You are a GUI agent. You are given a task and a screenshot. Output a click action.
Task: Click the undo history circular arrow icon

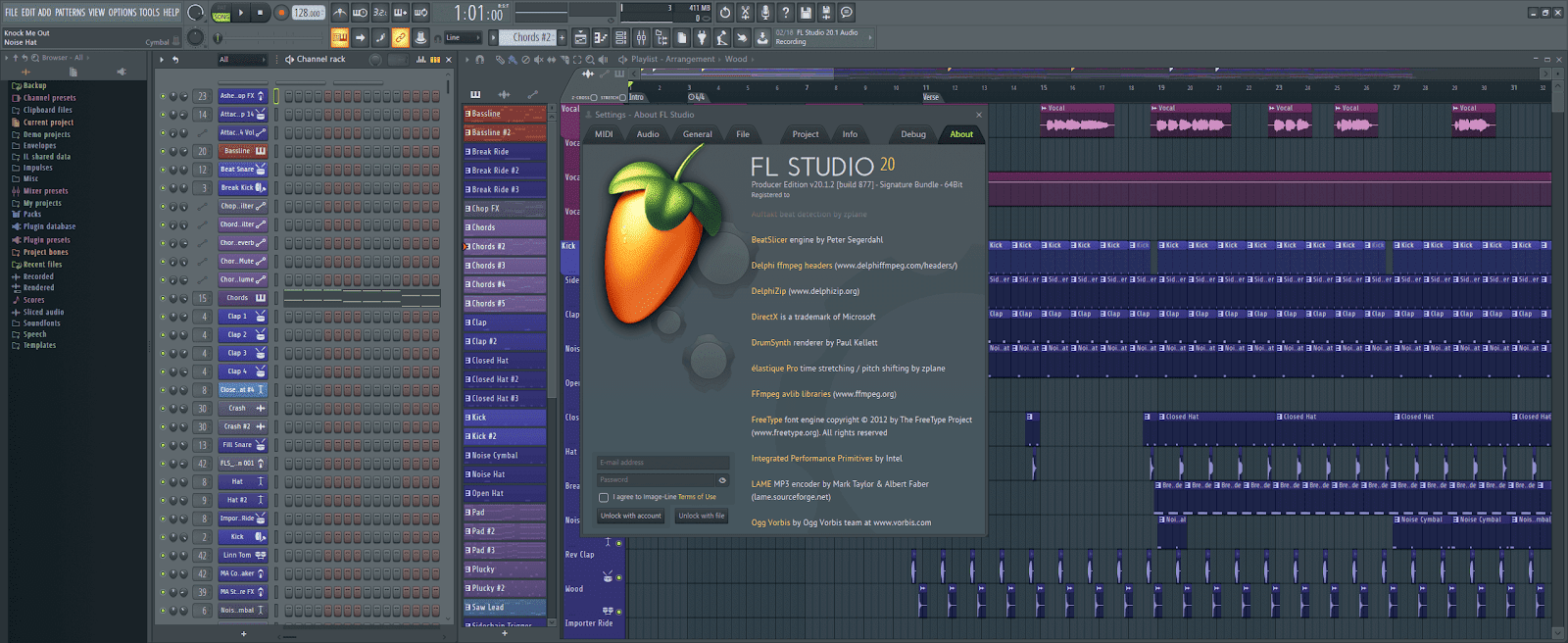725,13
